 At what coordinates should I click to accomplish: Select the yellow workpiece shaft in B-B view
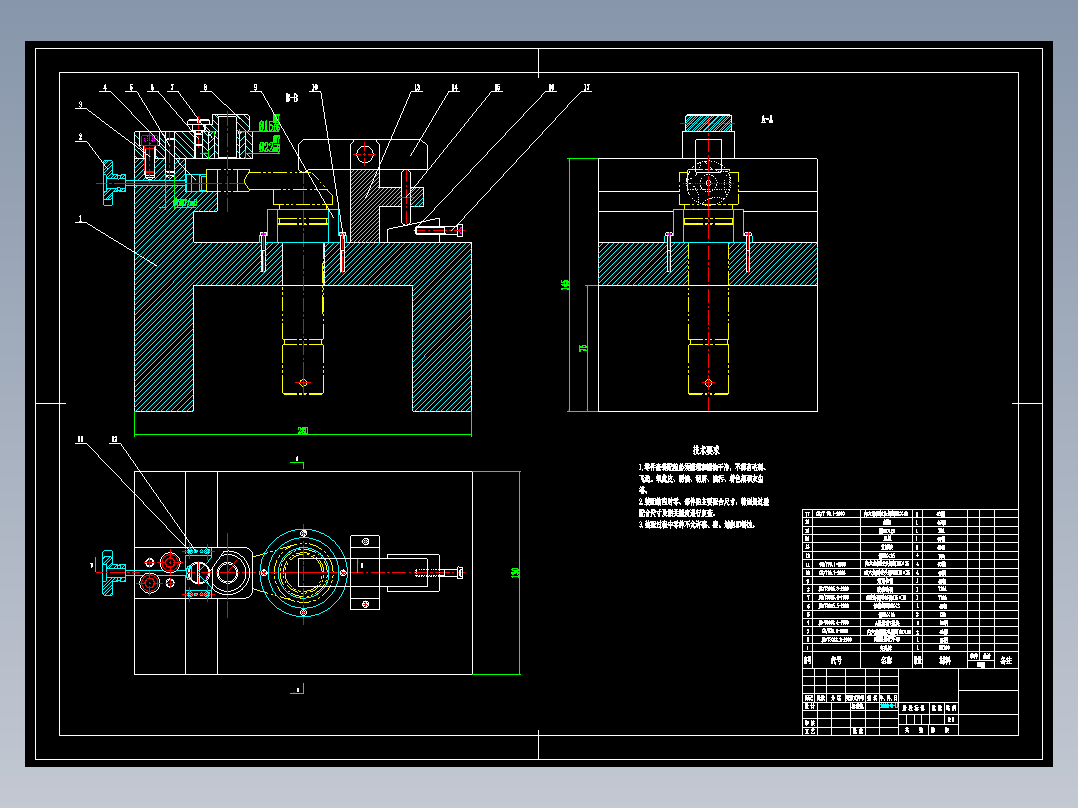click(303, 318)
